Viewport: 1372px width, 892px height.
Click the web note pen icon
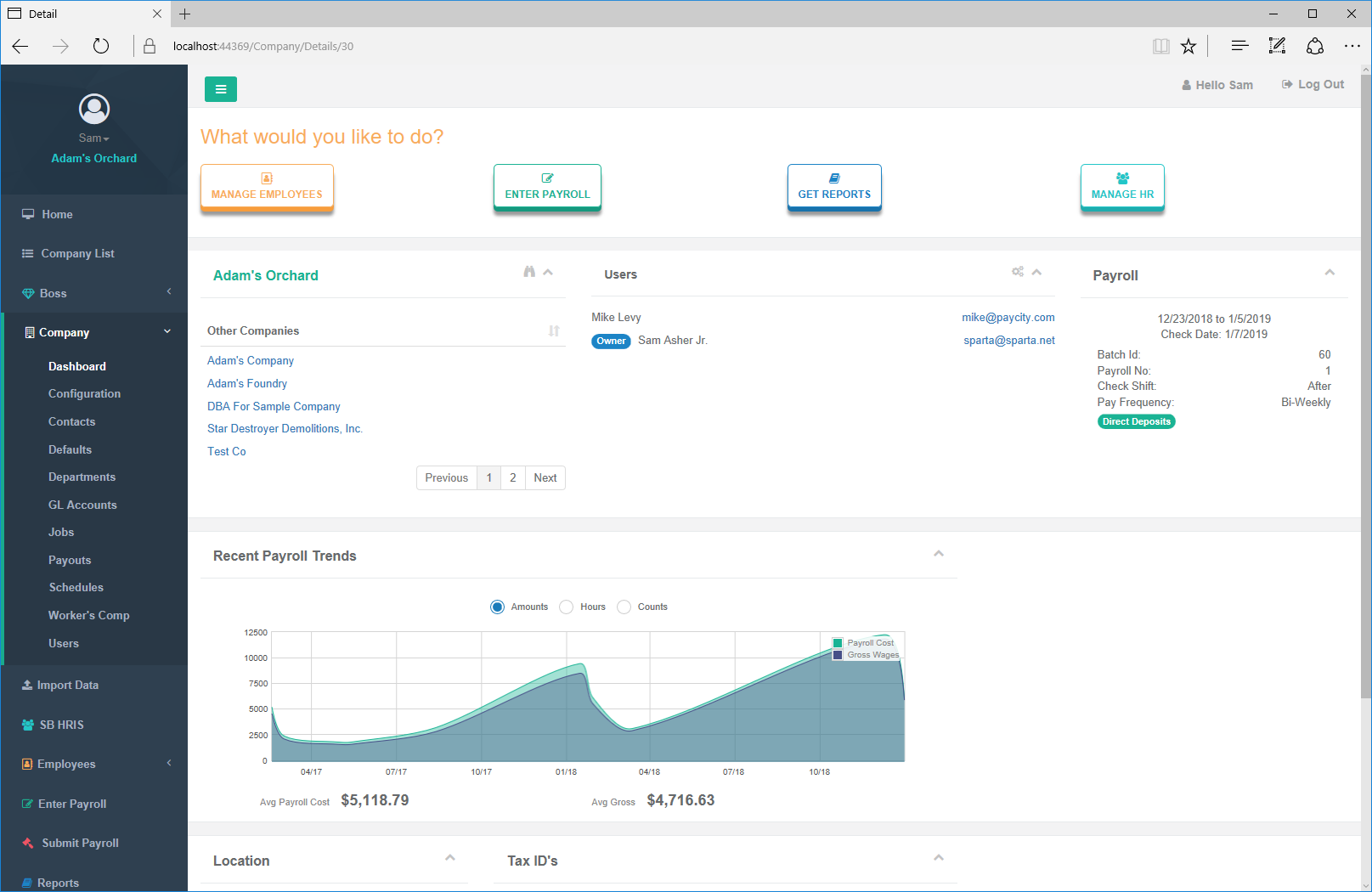(x=1277, y=46)
